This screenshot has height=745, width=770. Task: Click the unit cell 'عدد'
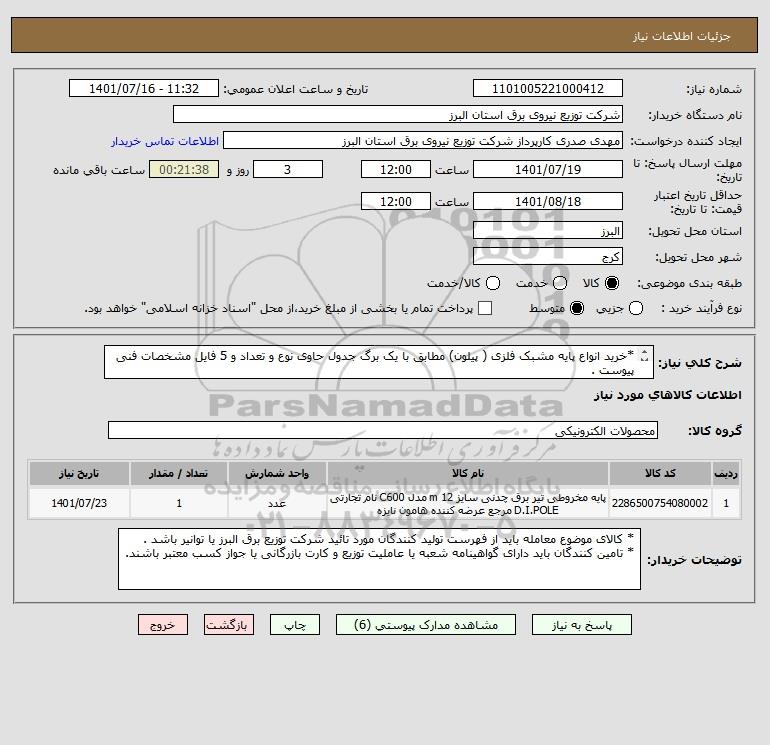point(277,503)
